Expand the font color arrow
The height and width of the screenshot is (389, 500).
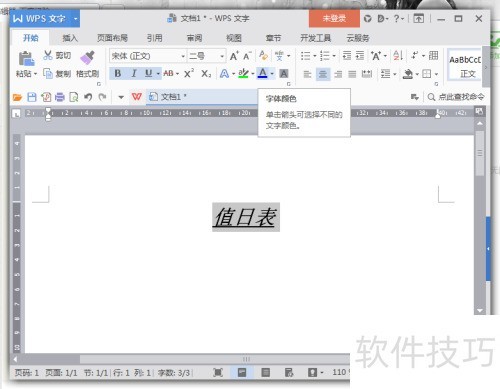coord(272,74)
